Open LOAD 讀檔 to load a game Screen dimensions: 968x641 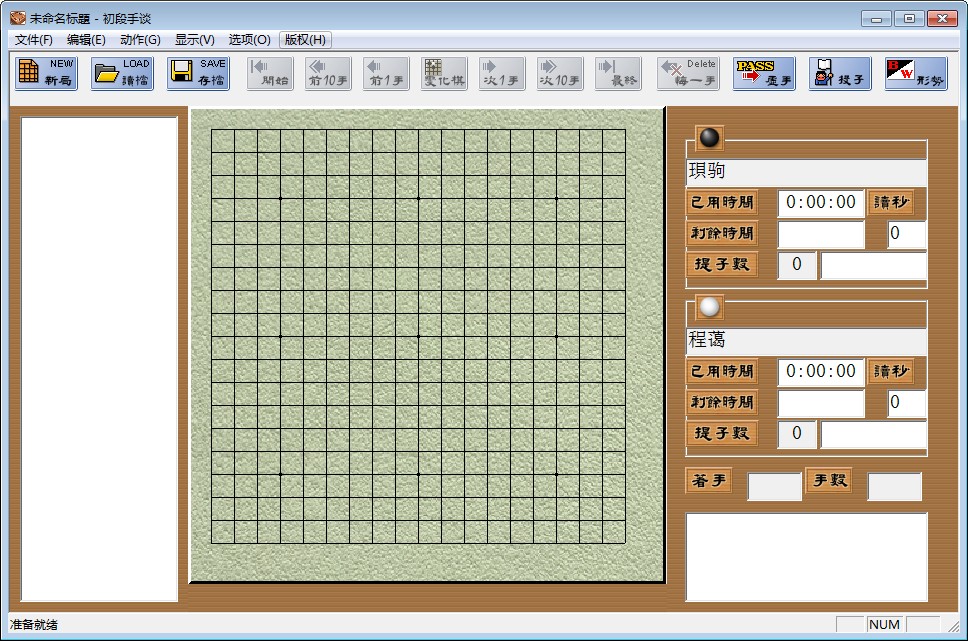(x=122, y=73)
